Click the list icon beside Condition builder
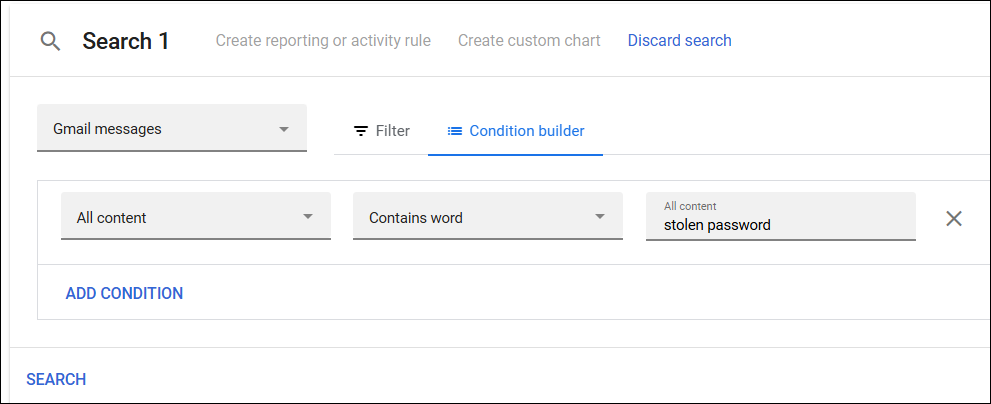The width and height of the screenshot is (991, 404). [x=455, y=131]
